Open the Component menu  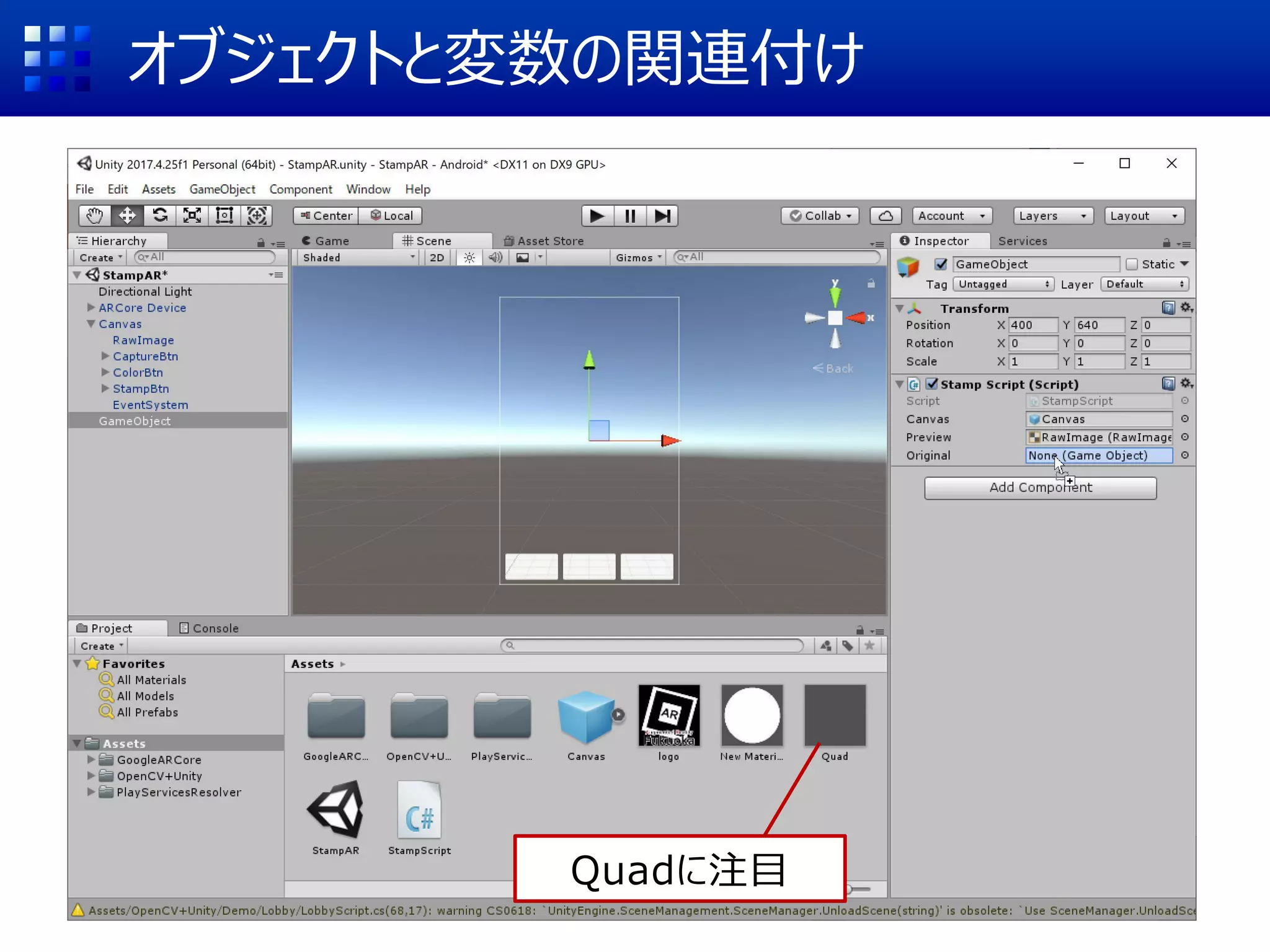click(301, 189)
